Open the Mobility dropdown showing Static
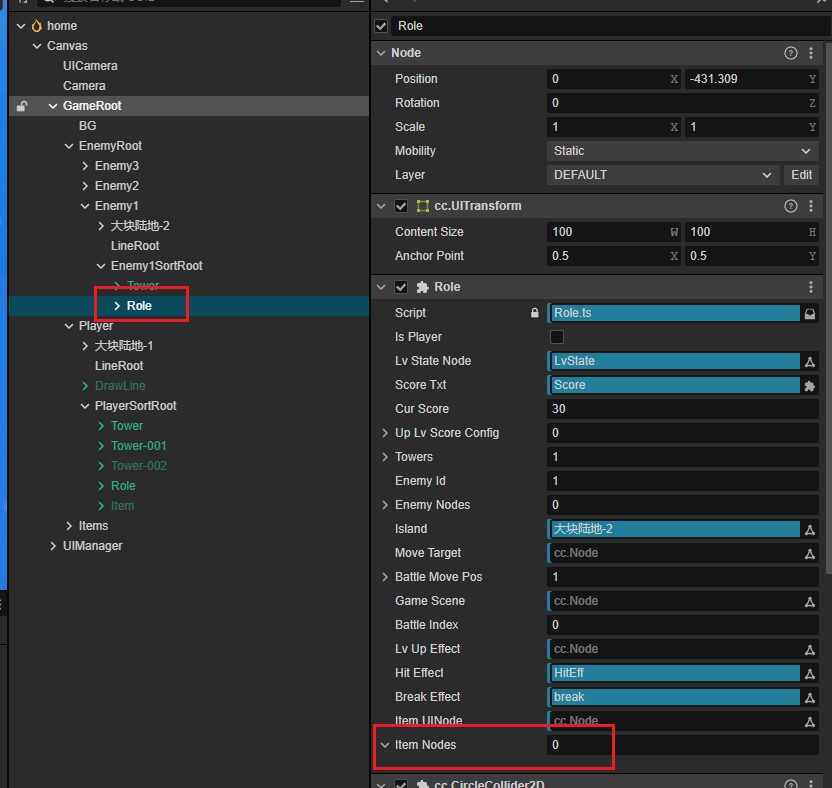This screenshot has height=788, width=832. [682, 151]
